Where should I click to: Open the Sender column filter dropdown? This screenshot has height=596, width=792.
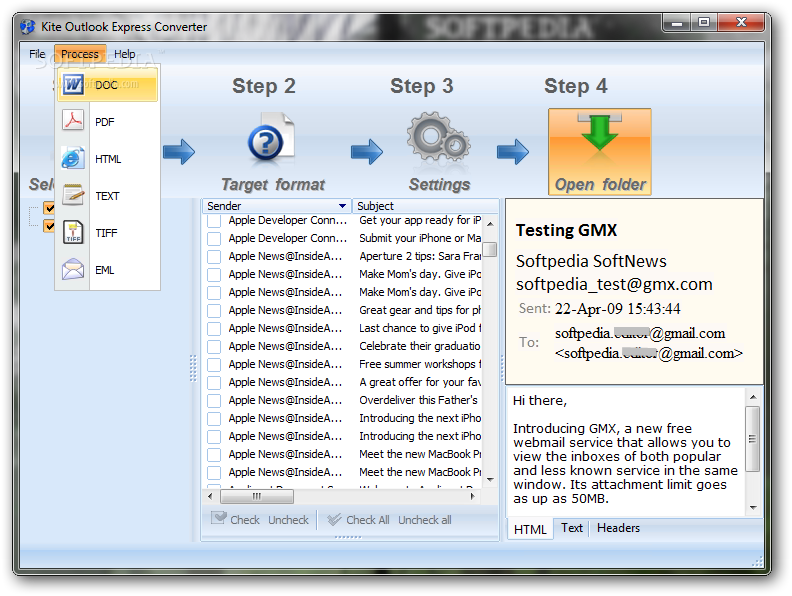(342, 206)
